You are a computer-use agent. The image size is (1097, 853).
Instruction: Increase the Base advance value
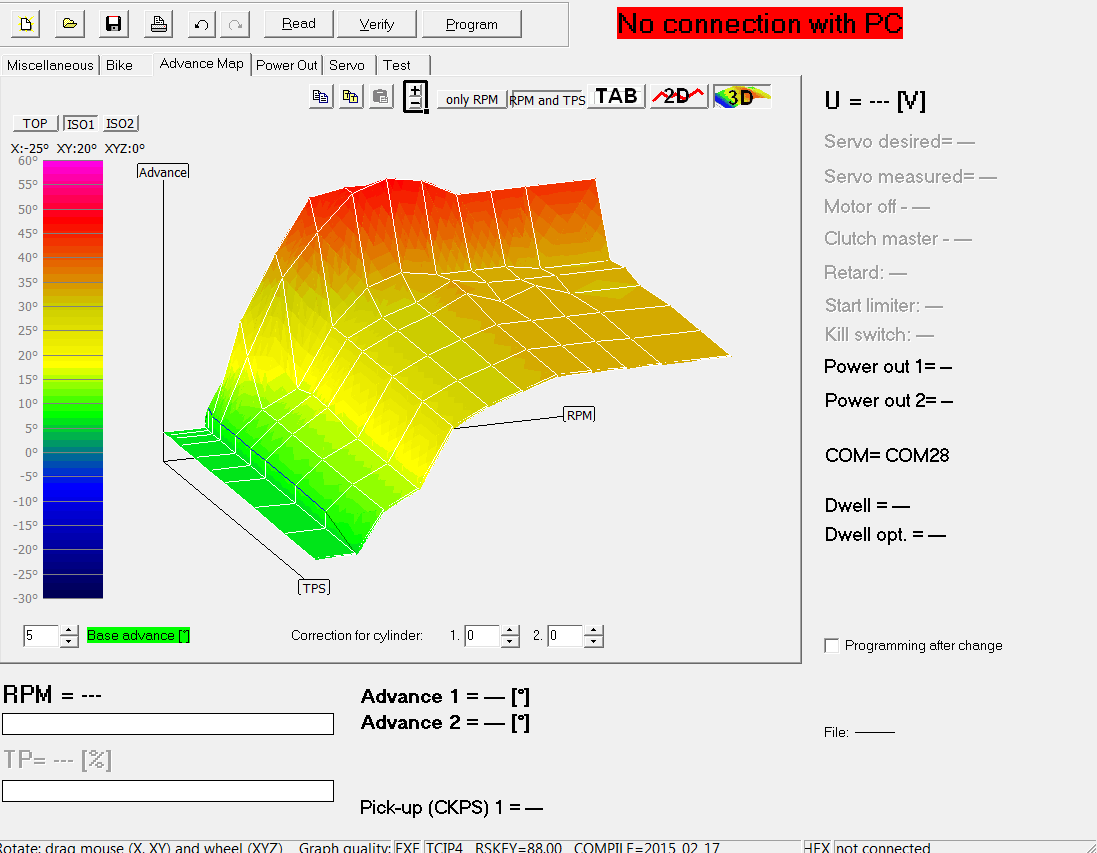(x=69, y=630)
